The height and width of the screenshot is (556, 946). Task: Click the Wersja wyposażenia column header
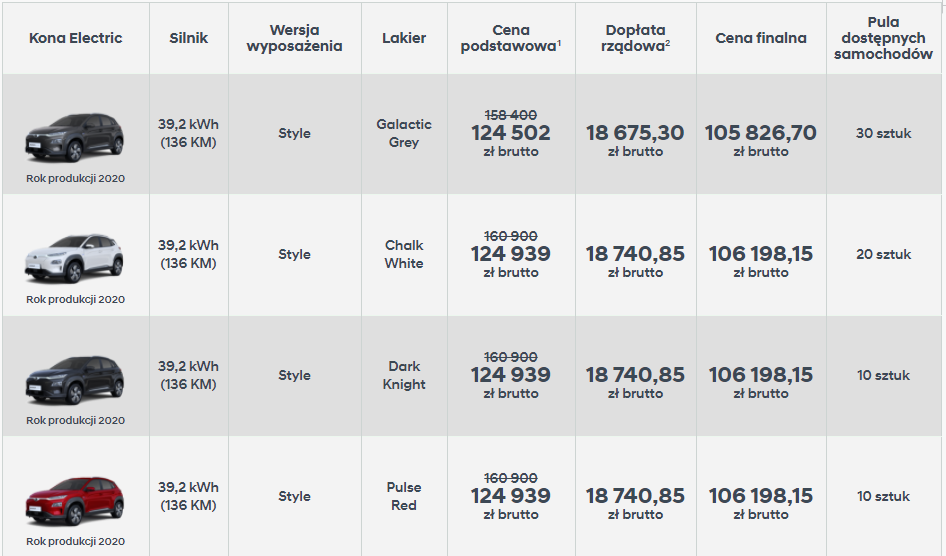point(294,38)
